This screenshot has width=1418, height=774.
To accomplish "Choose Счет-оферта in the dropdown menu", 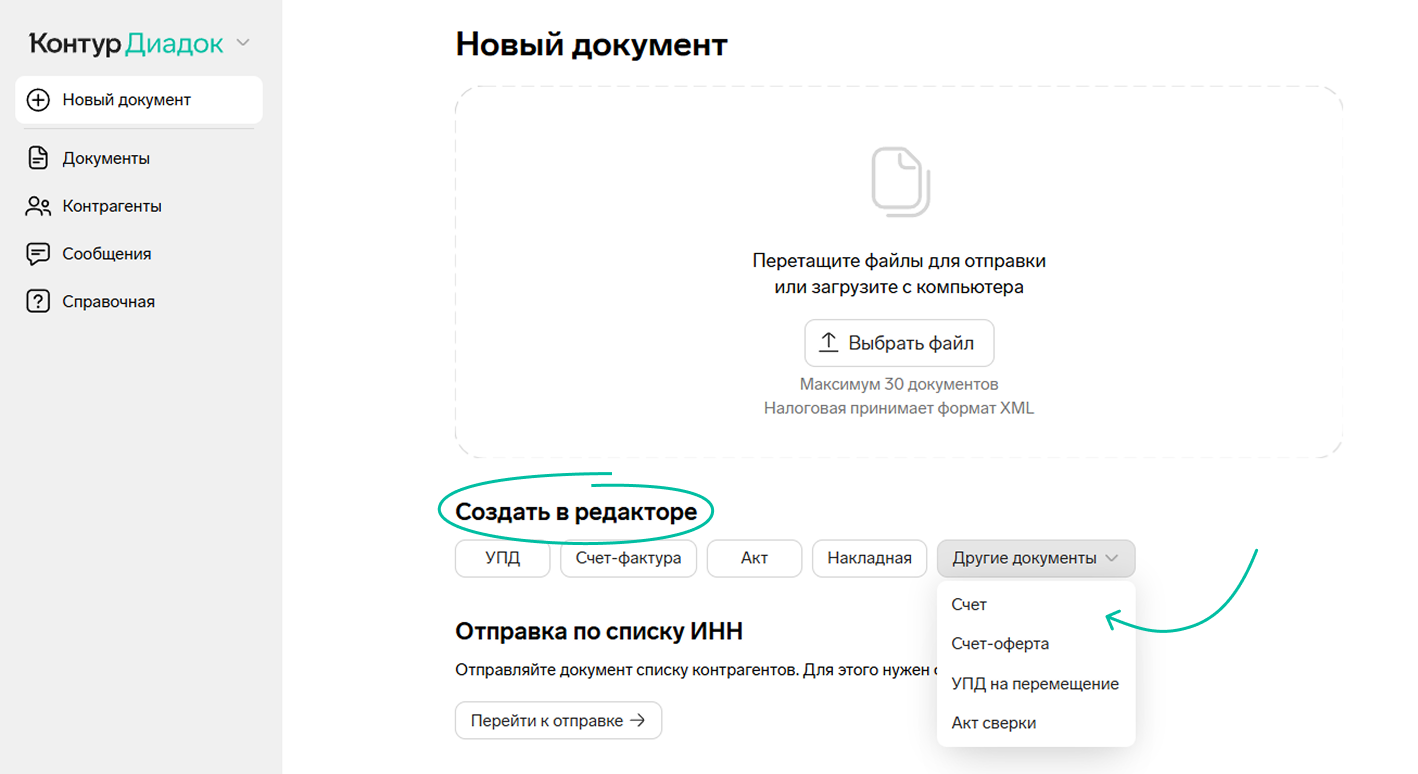I will pos(1000,644).
